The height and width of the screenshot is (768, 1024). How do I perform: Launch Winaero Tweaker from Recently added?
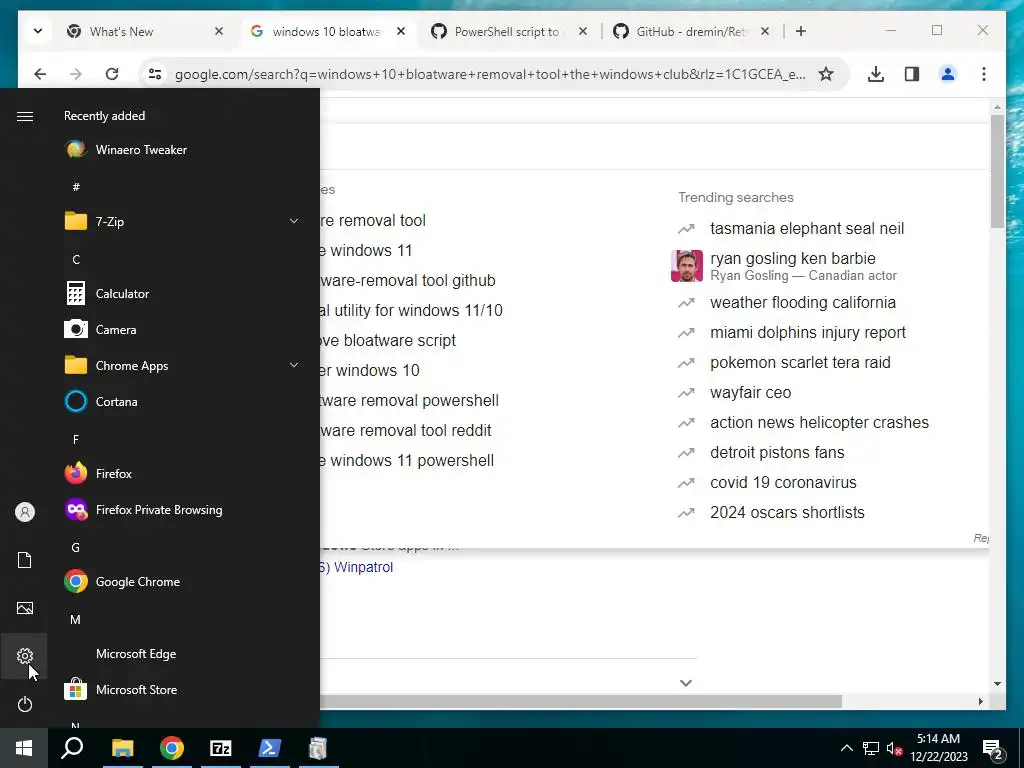[184, 150]
